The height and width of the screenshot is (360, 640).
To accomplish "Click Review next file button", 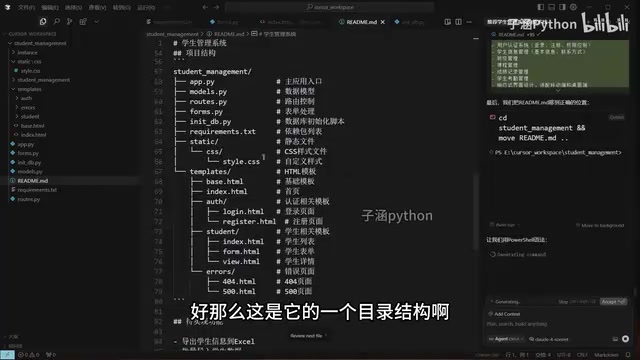I will [308, 336].
